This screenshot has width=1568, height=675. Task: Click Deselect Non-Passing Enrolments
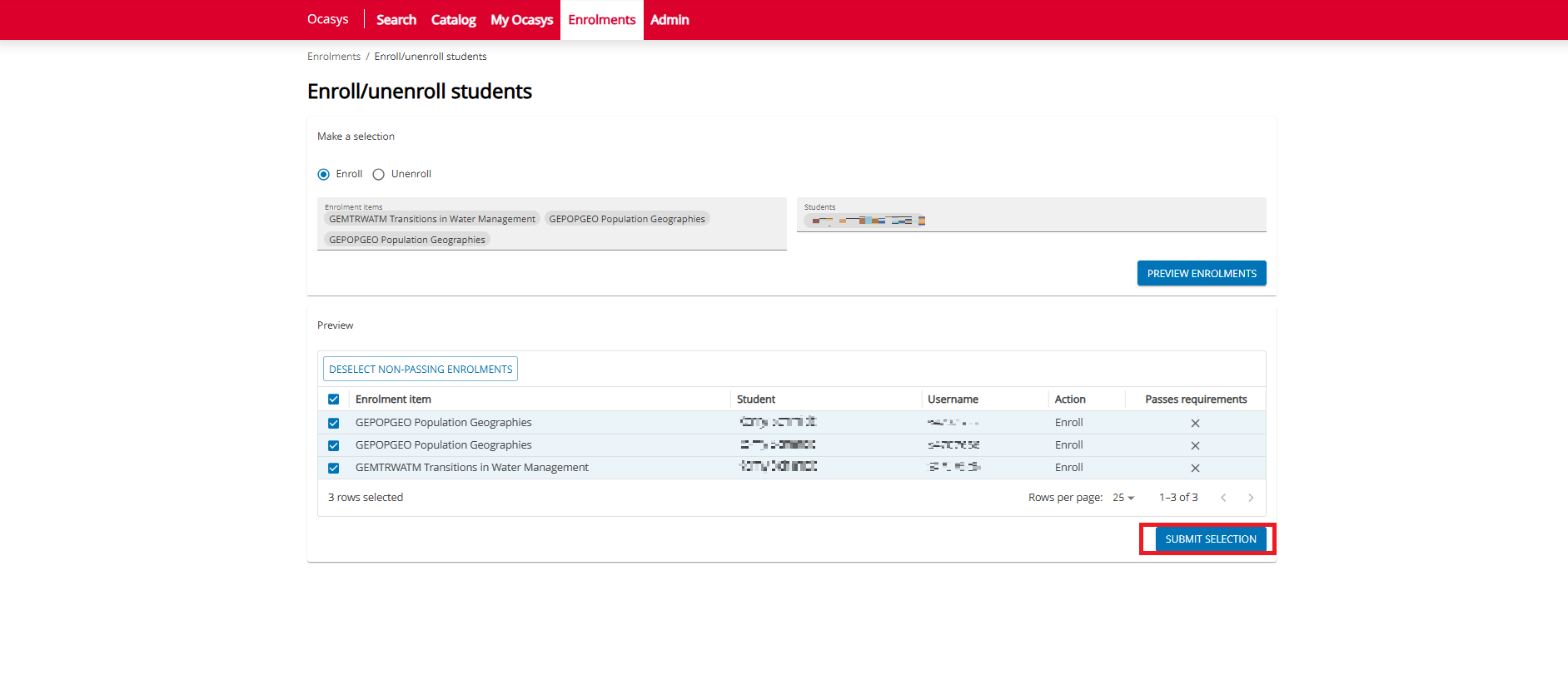point(421,369)
